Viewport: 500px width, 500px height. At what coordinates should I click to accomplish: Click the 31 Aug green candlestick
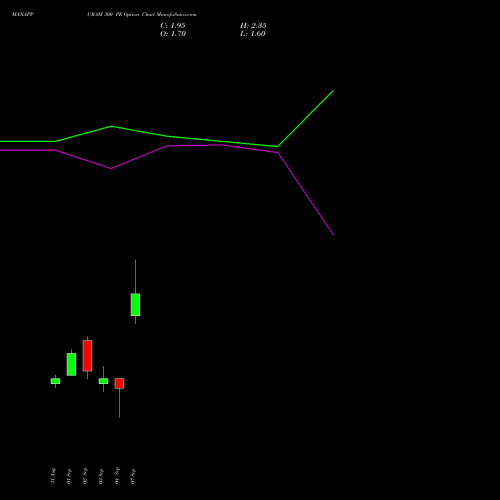(x=55, y=381)
